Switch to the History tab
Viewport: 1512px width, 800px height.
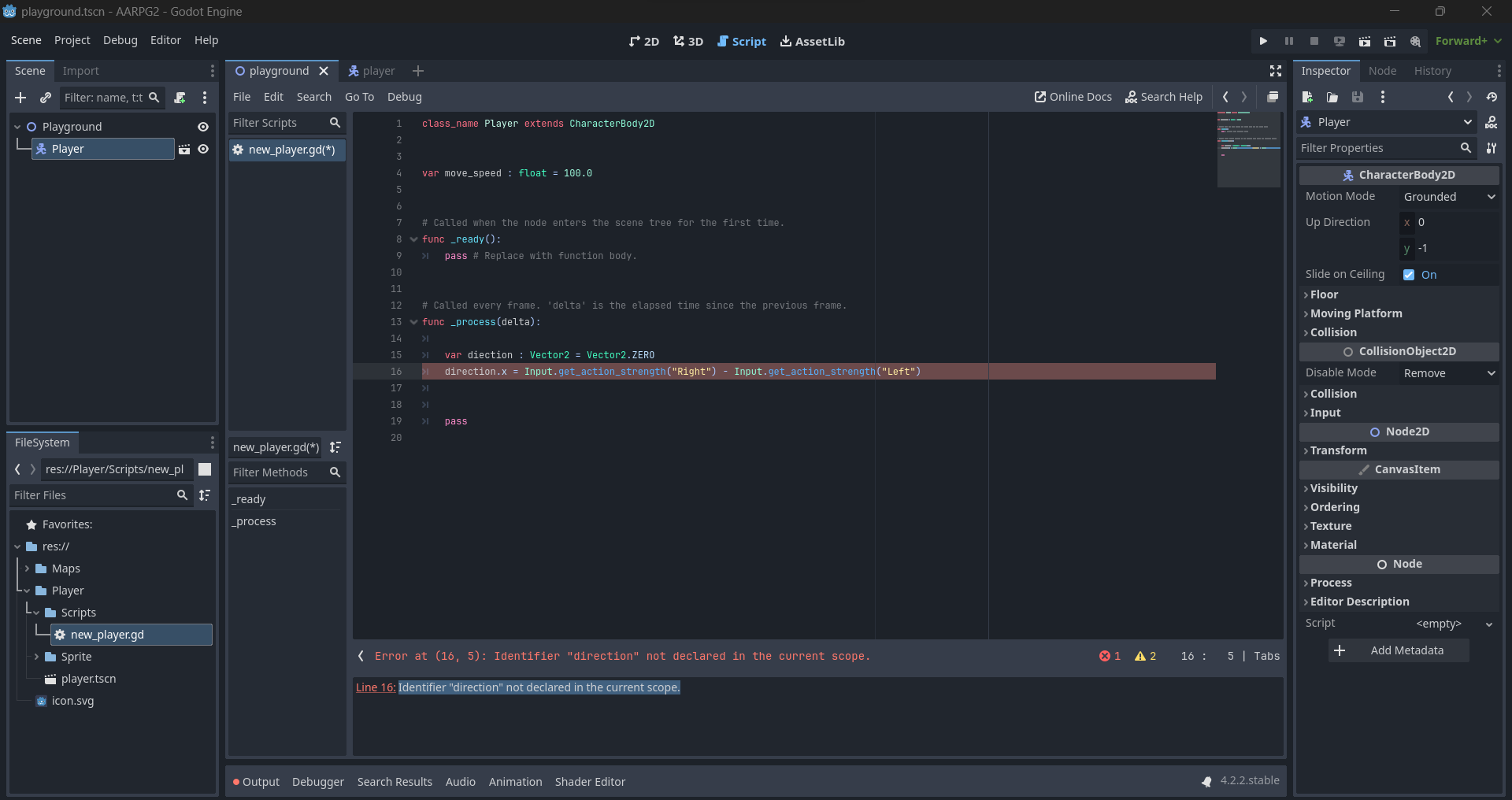coord(1432,71)
